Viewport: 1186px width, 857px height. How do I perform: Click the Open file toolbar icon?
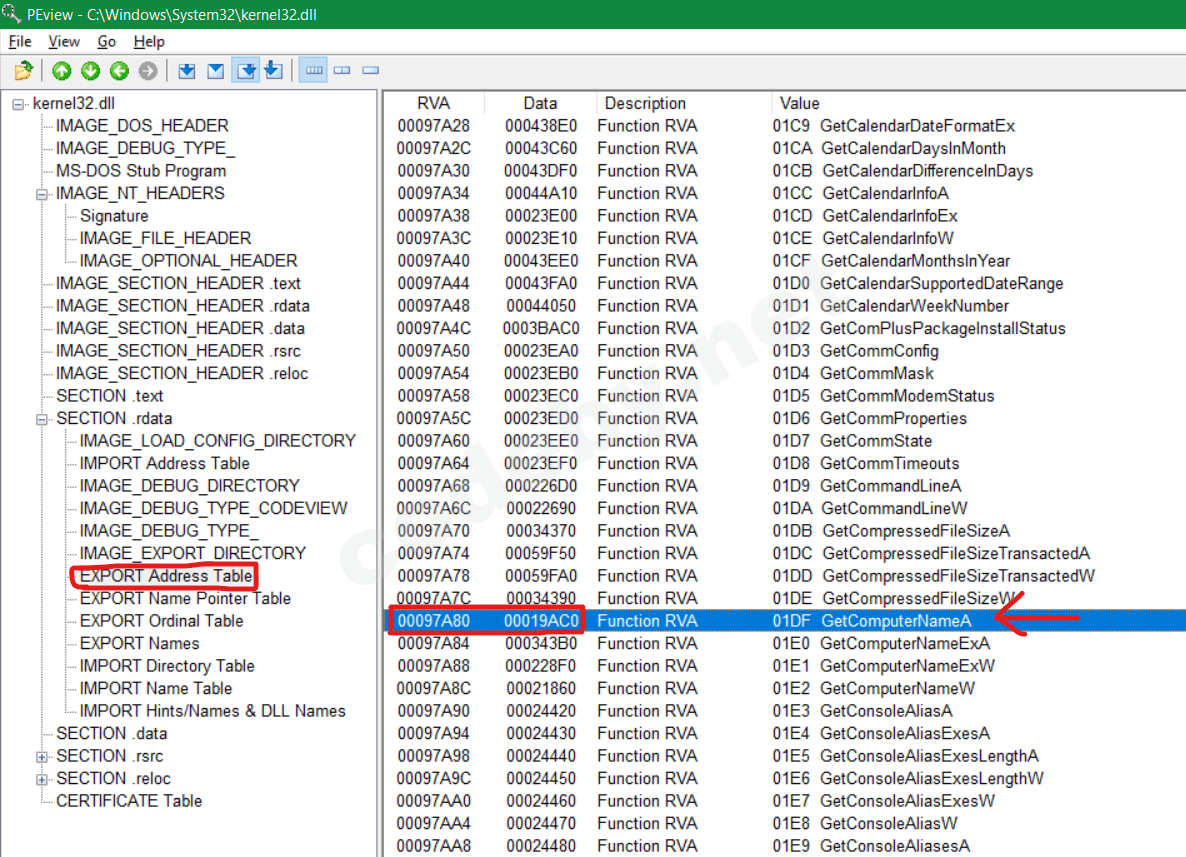click(23, 71)
